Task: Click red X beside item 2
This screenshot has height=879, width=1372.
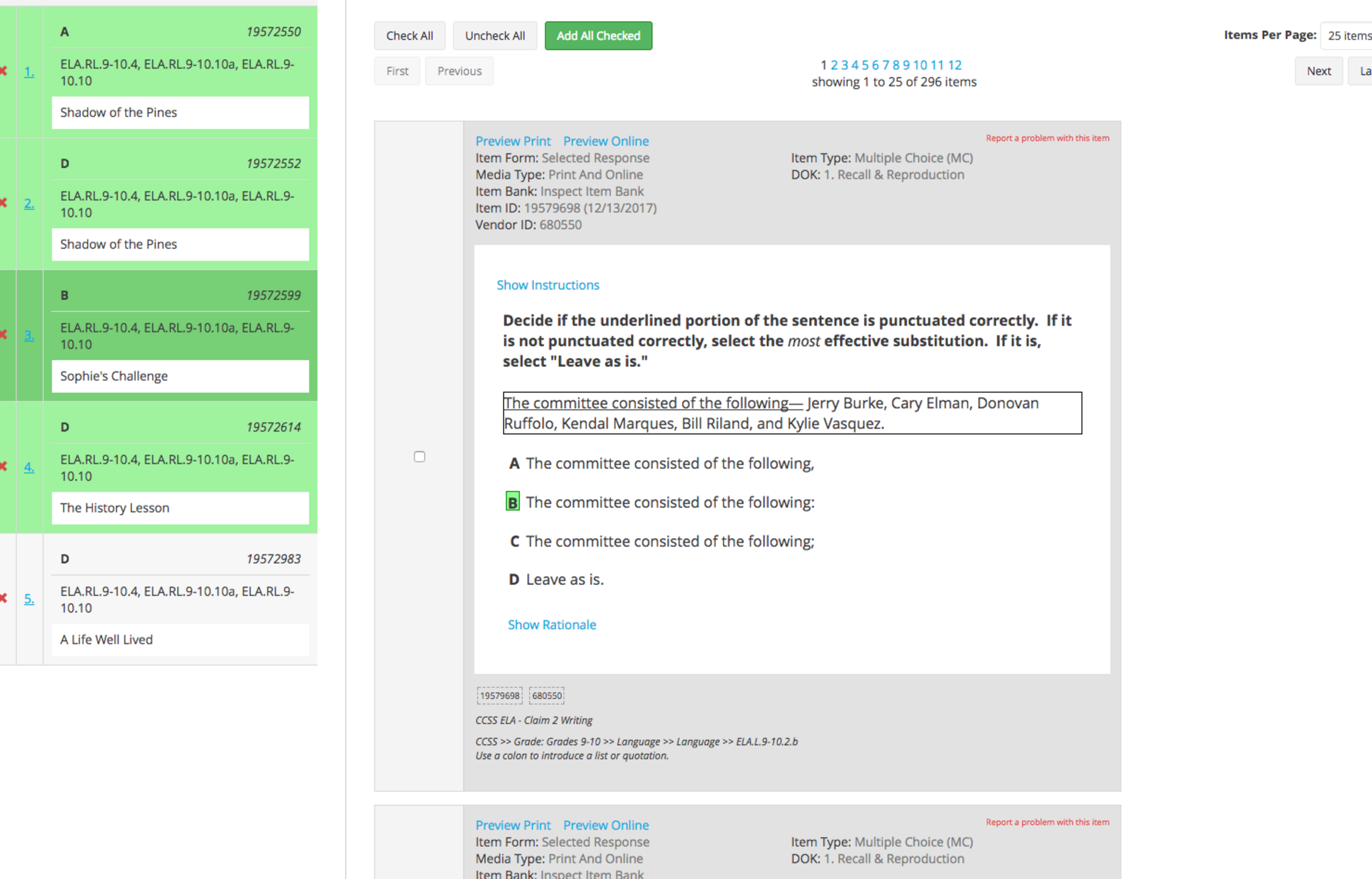Action: point(4,203)
